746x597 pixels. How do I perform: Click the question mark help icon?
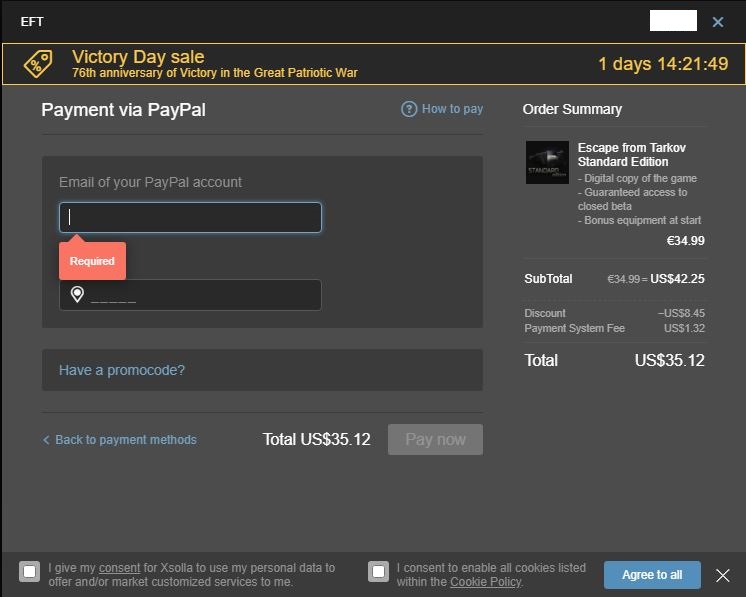click(x=409, y=109)
